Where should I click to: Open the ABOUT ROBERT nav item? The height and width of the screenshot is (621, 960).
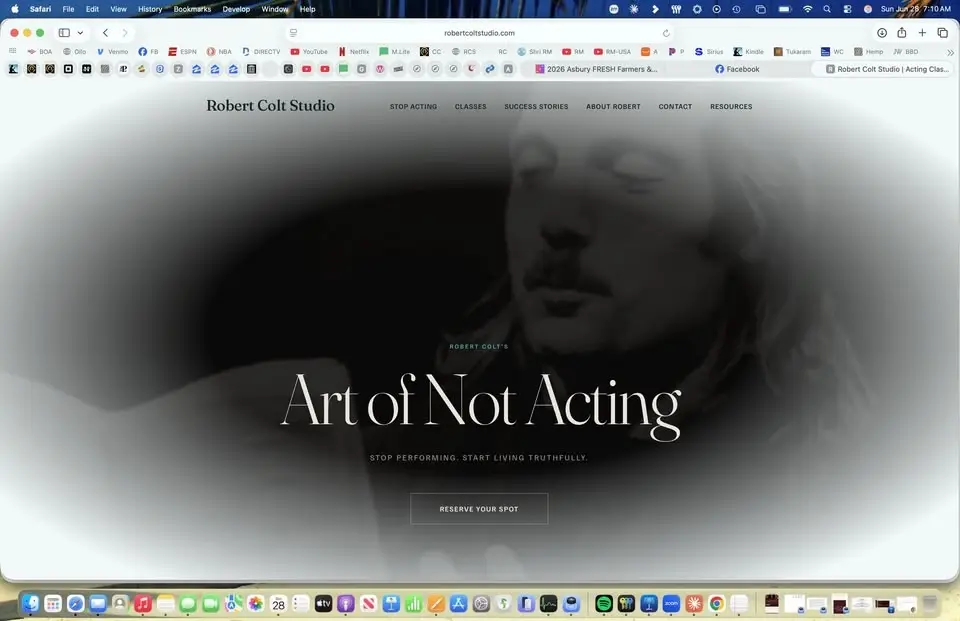click(613, 107)
